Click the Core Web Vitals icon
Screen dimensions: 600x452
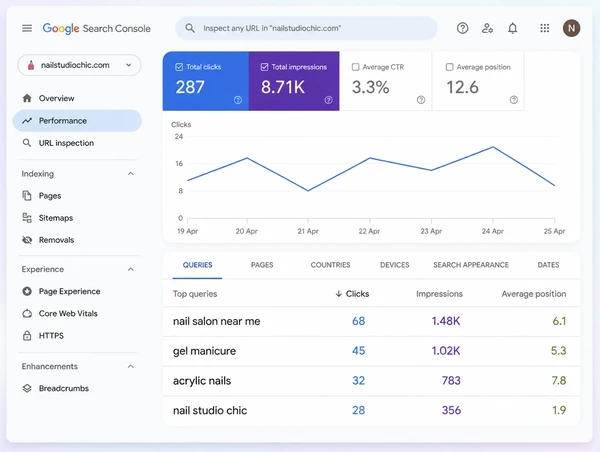(27, 313)
